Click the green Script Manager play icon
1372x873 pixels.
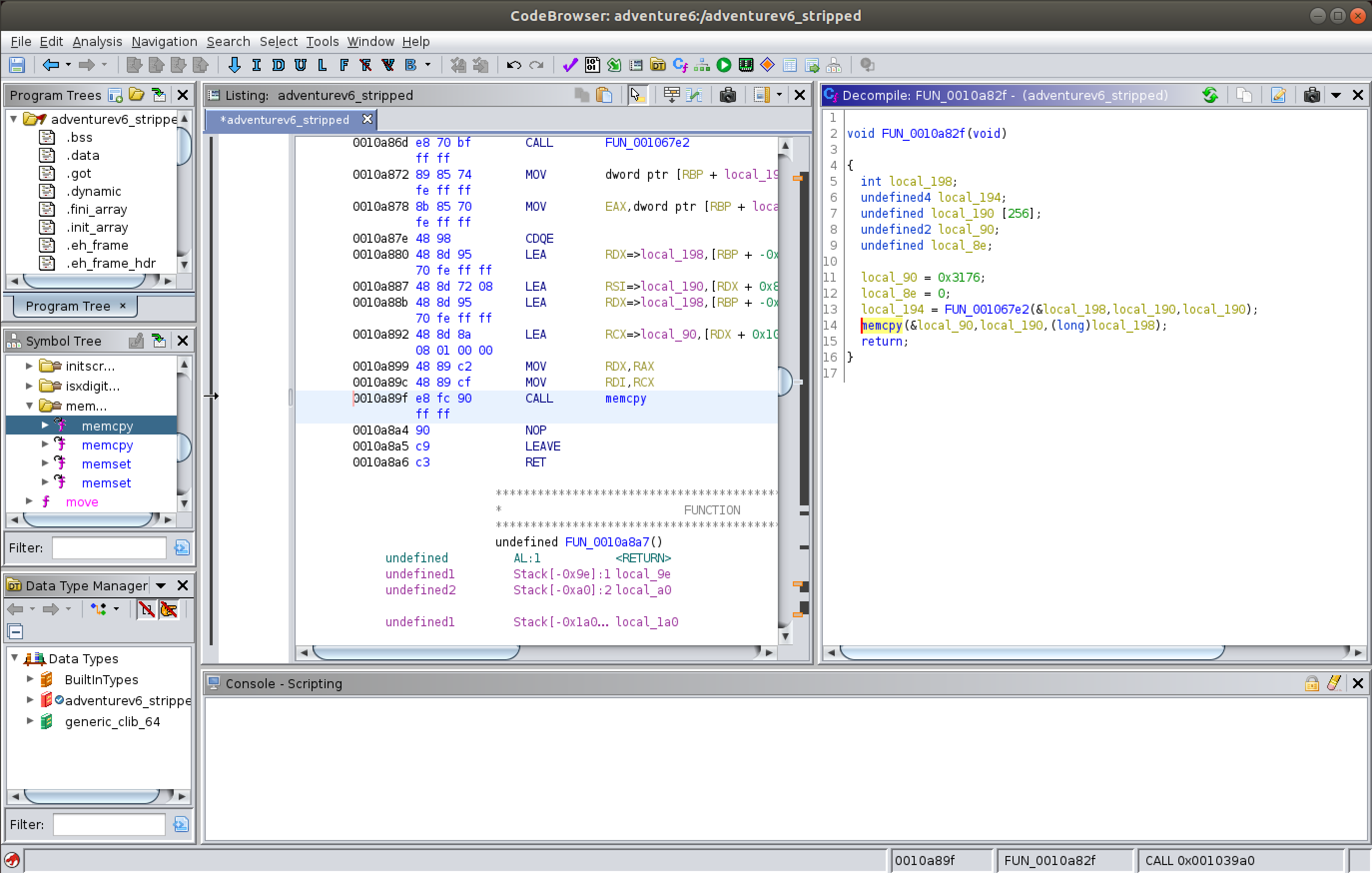(723, 65)
